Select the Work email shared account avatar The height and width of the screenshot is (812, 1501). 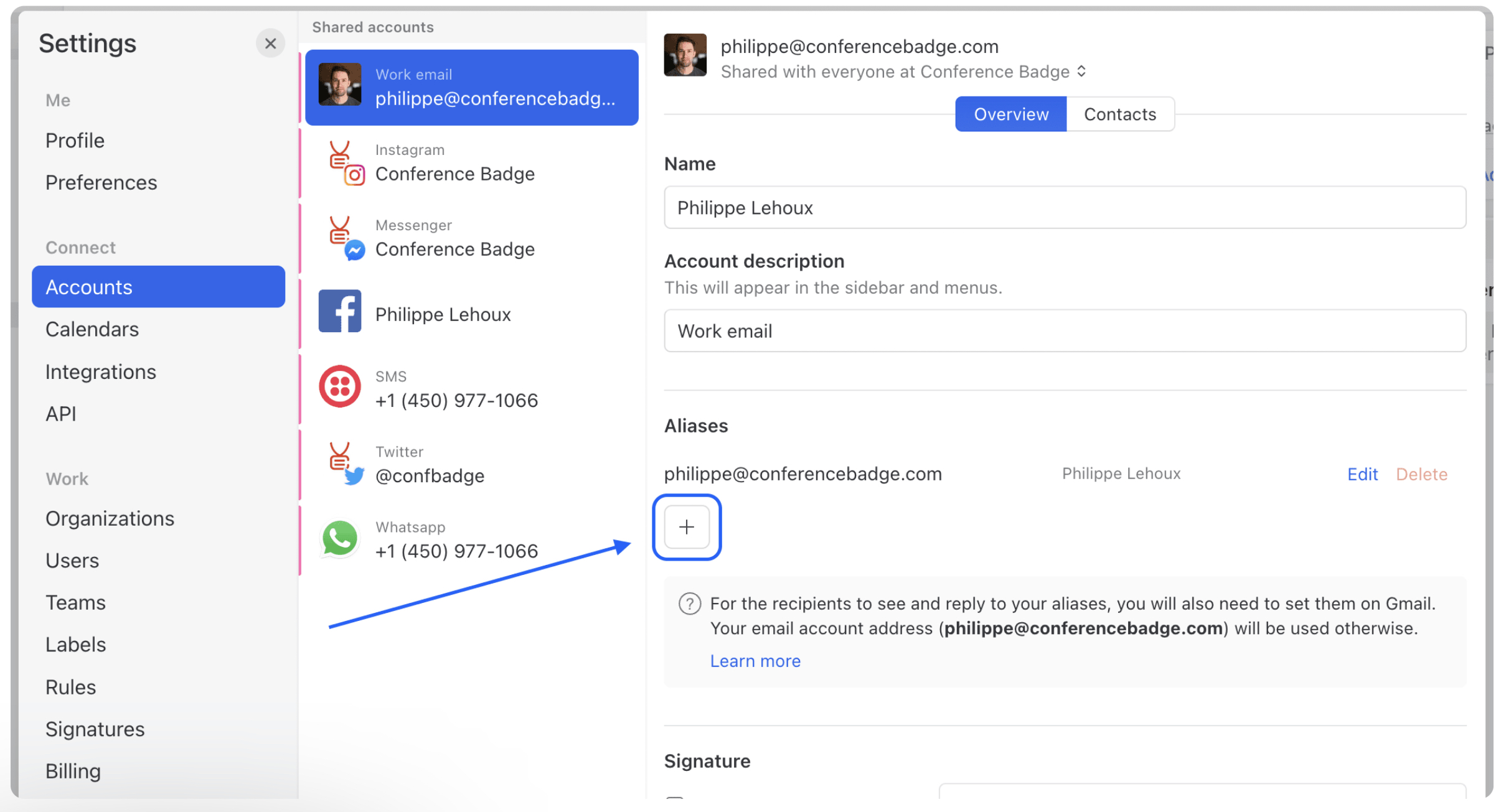point(340,85)
